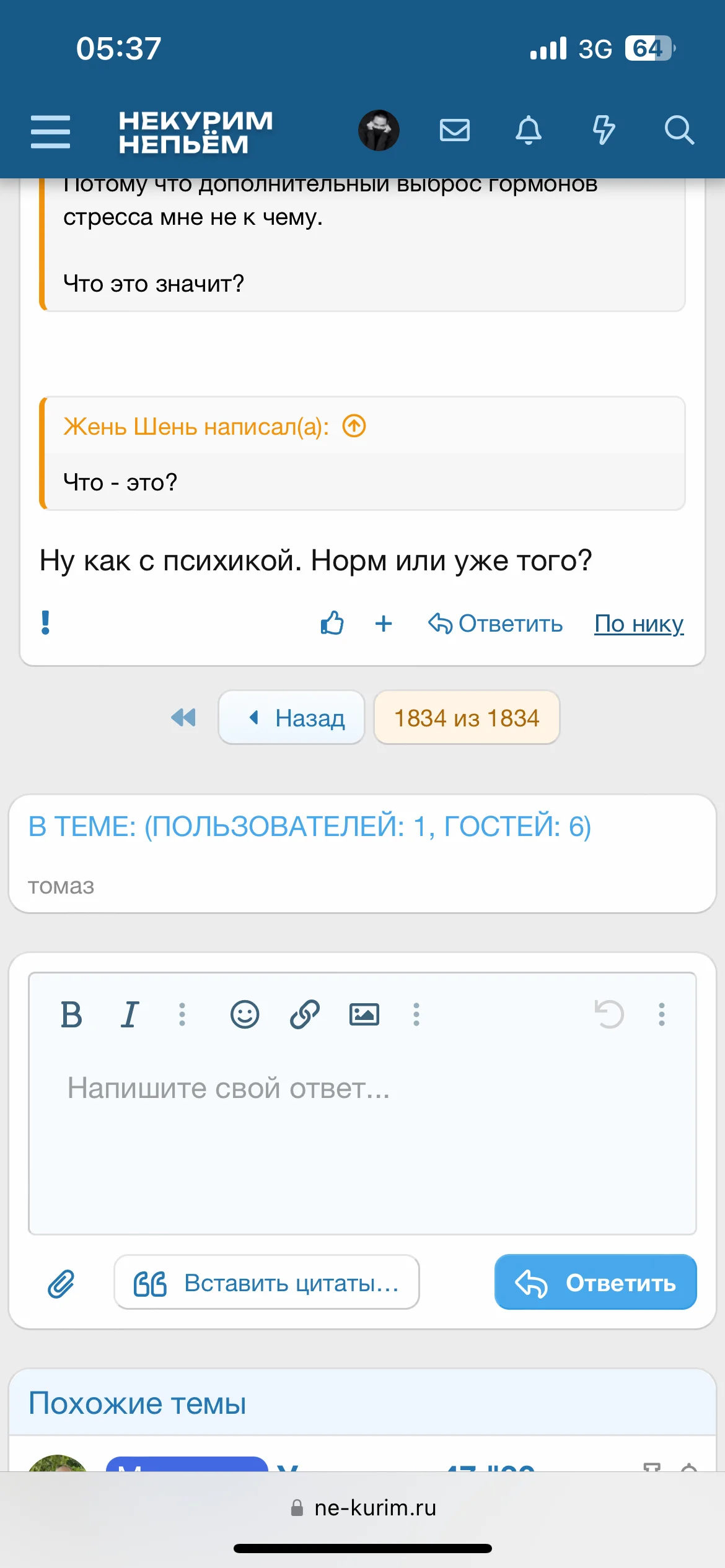Expand more text formatting options

tap(182, 1014)
